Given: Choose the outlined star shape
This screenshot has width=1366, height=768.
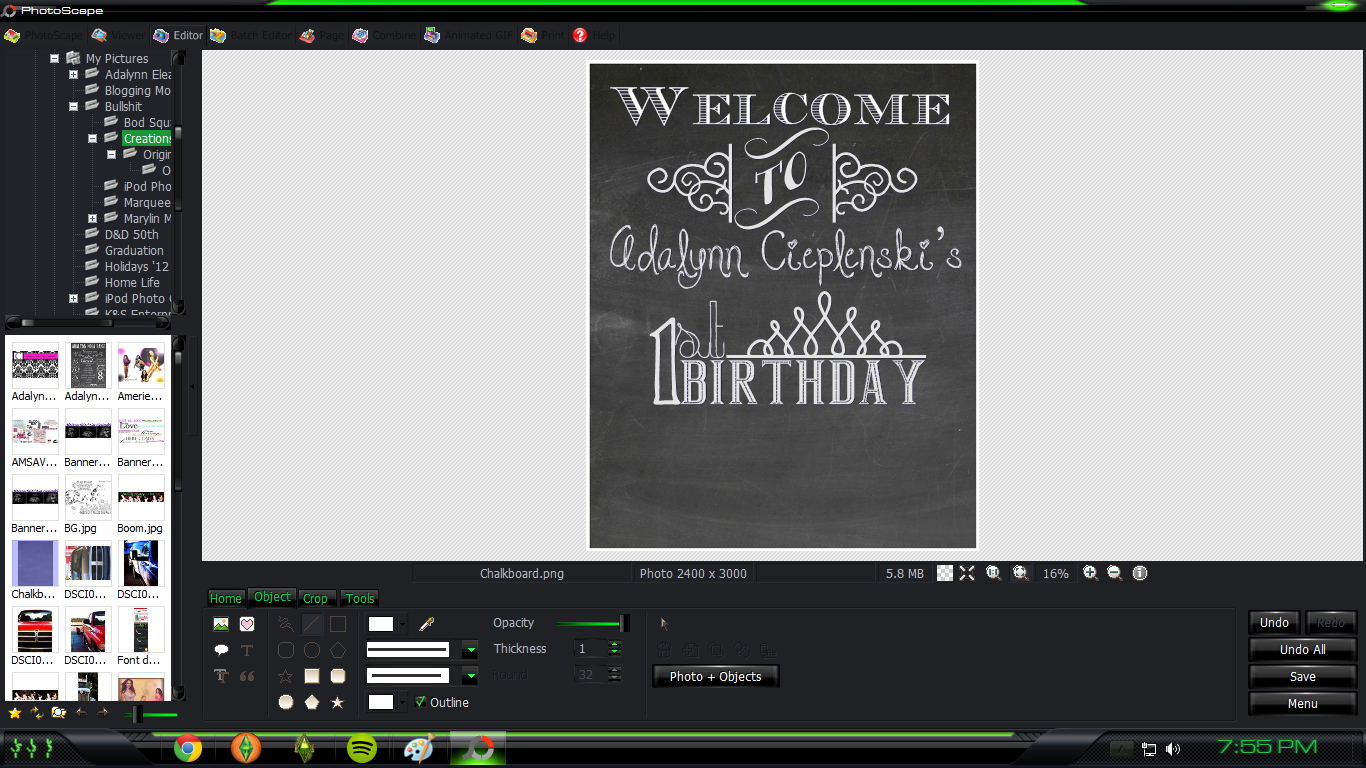Looking at the screenshot, I should (x=286, y=676).
